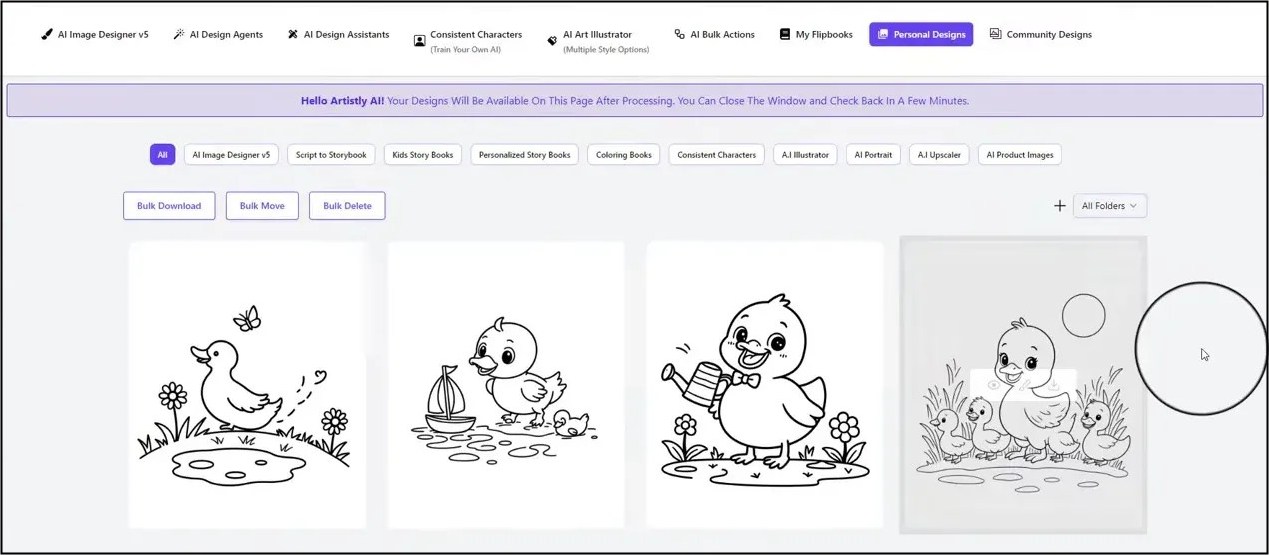1269x555 pixels.
Task: Select the All filter chip
Action: coord(163,155)
